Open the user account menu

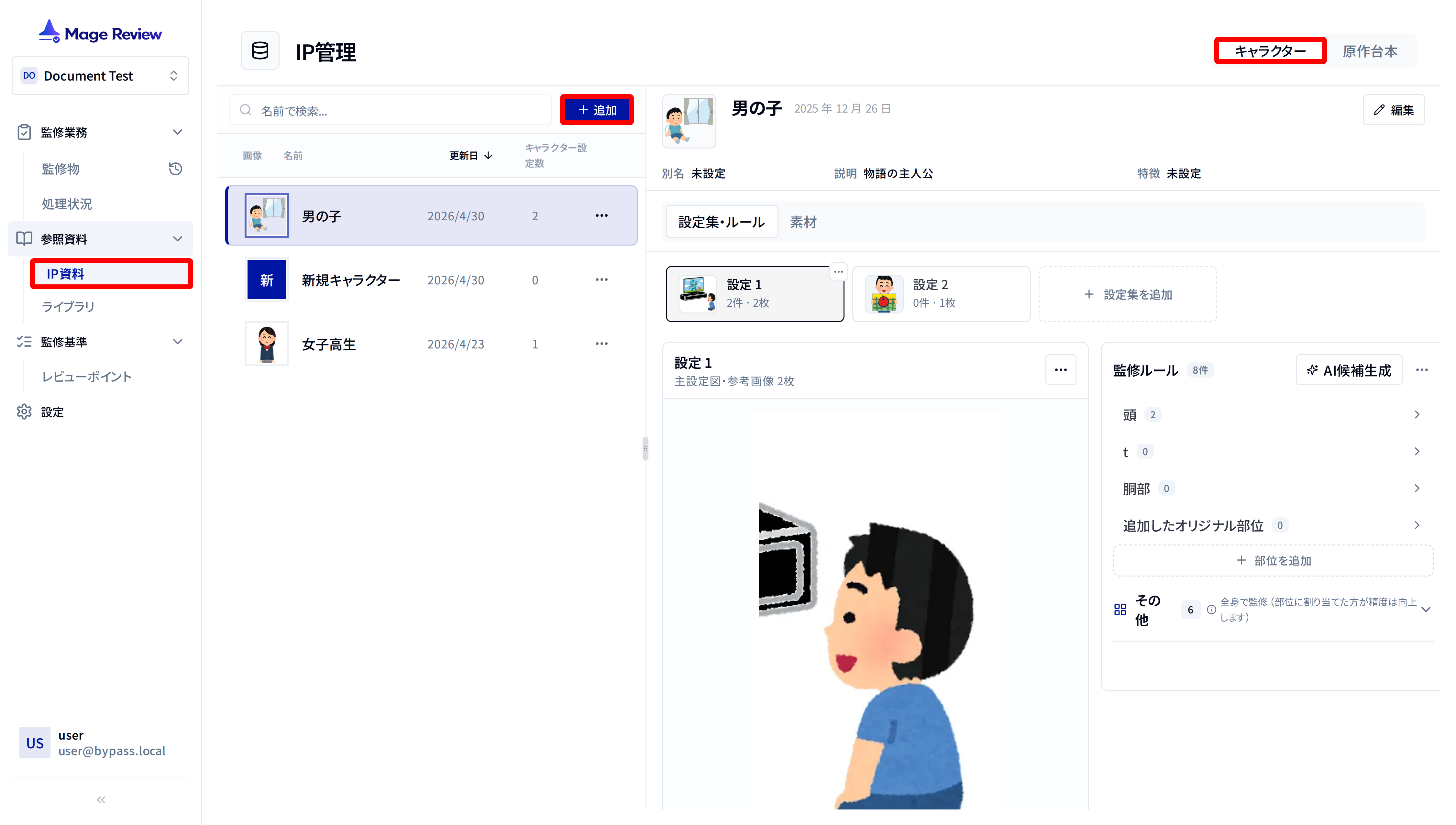pyautogui.click(x=100, y=743)
